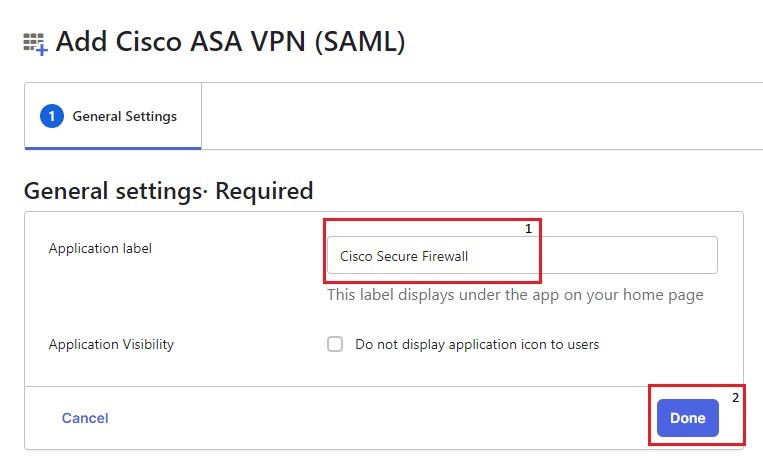Click the helper text under the label field
The width and height of the screenshot is (763, 475).
coord(515,295)
